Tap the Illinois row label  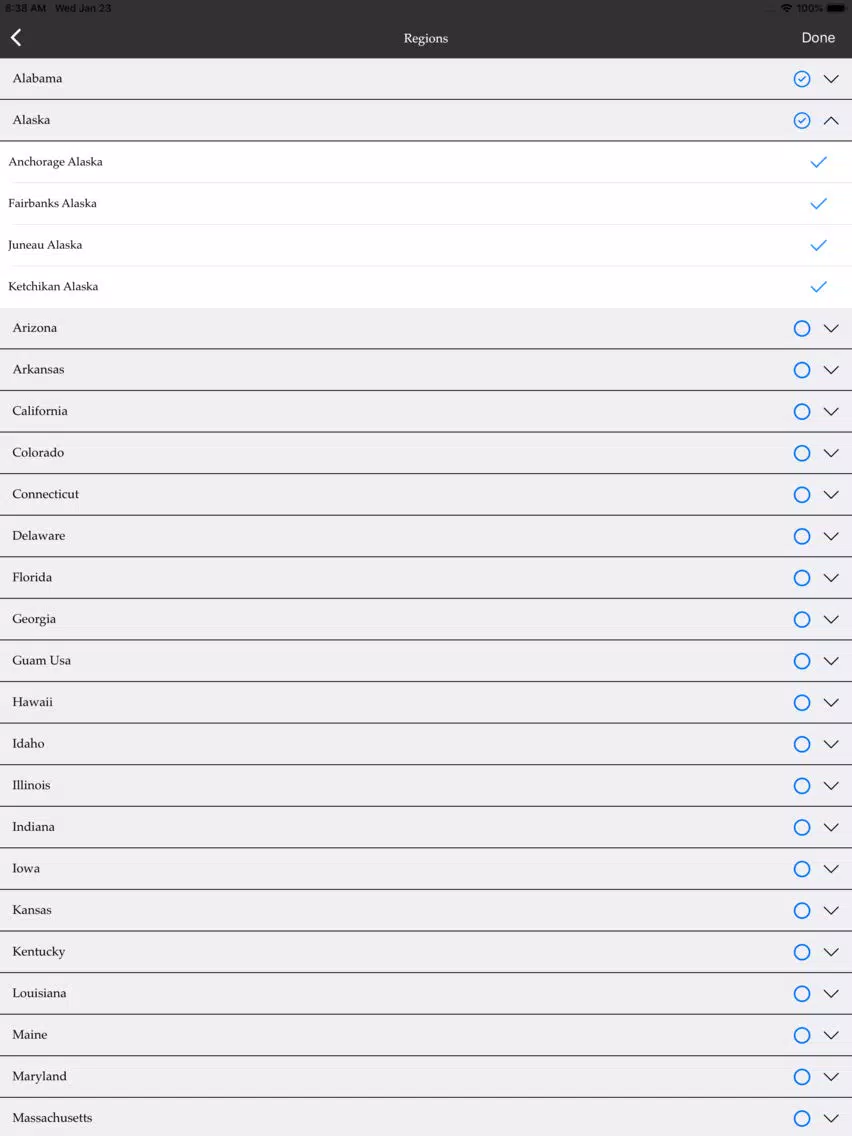coord(31,785)
